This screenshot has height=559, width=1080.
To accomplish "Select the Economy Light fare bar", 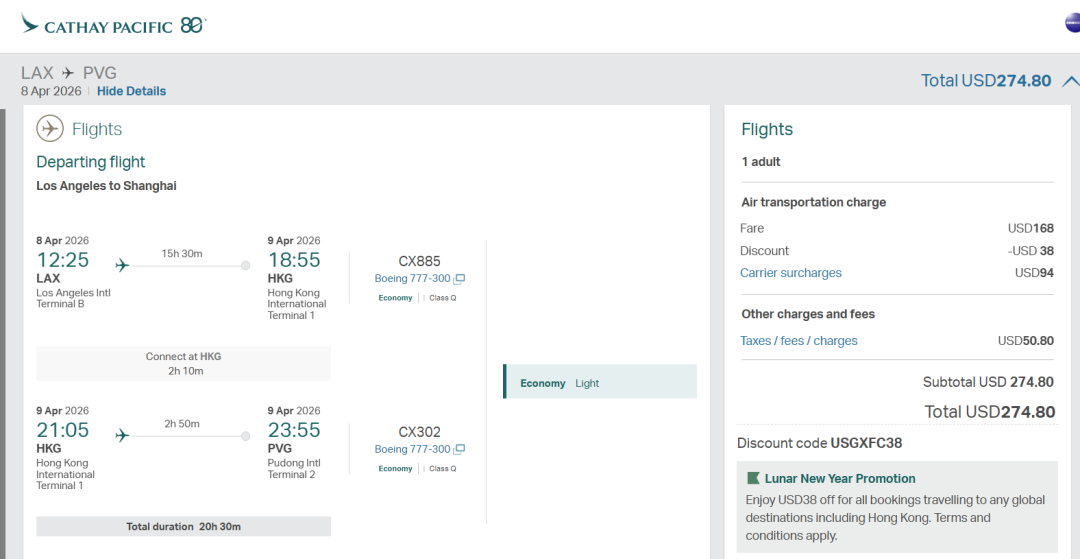I will tap(600, 383).
